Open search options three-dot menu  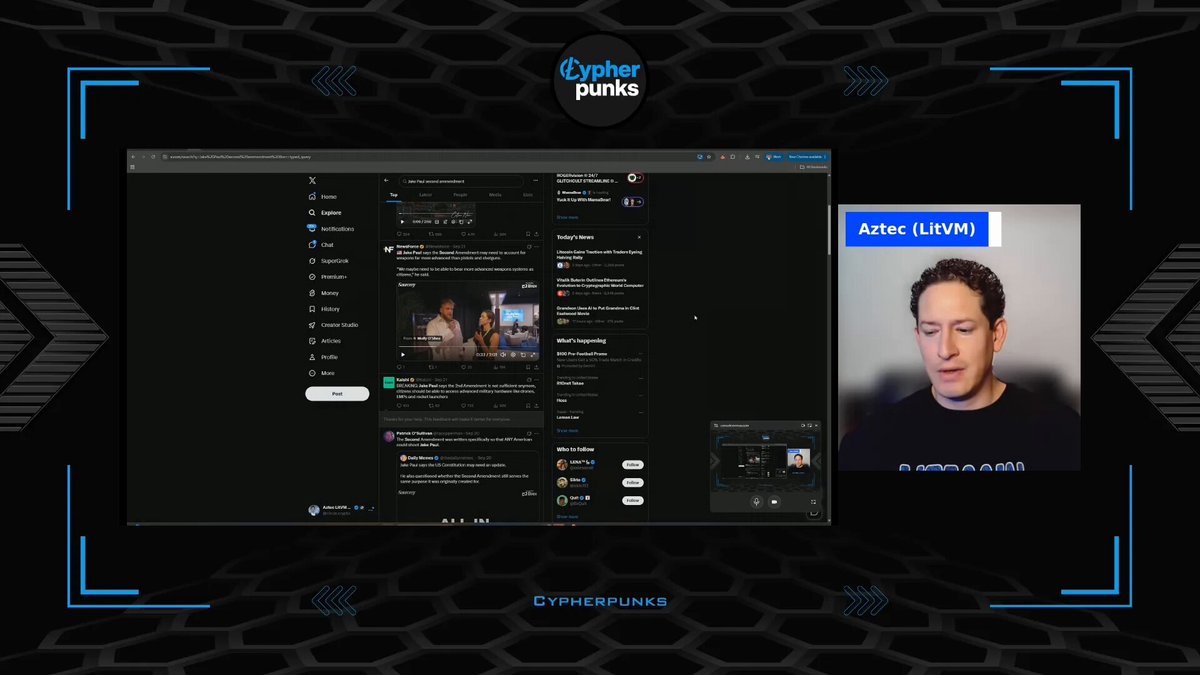(536, 181)
